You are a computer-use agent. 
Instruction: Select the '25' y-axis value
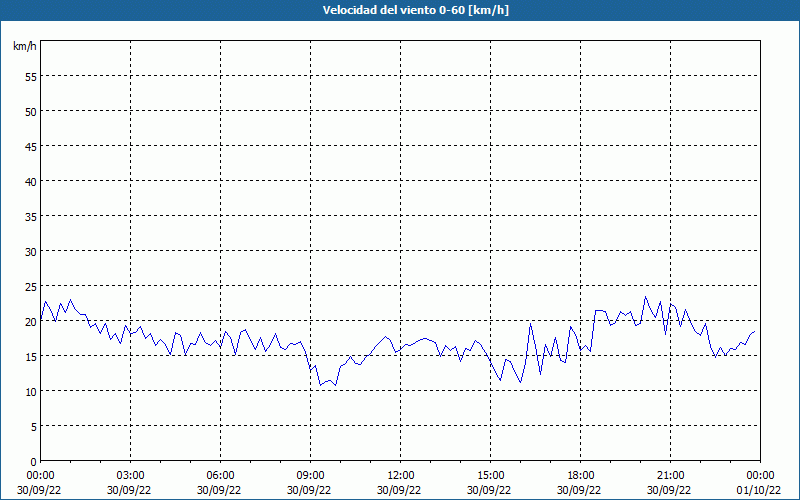(x=31, y=287)
